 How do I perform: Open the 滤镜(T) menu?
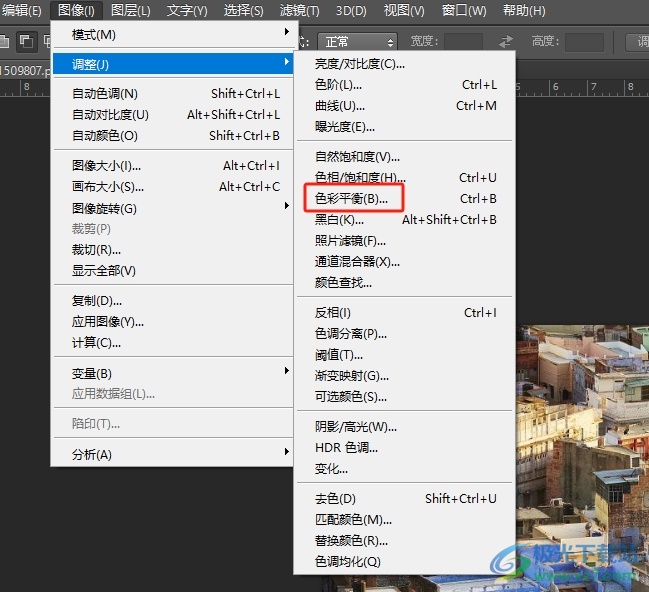click(x=299, y=10)
